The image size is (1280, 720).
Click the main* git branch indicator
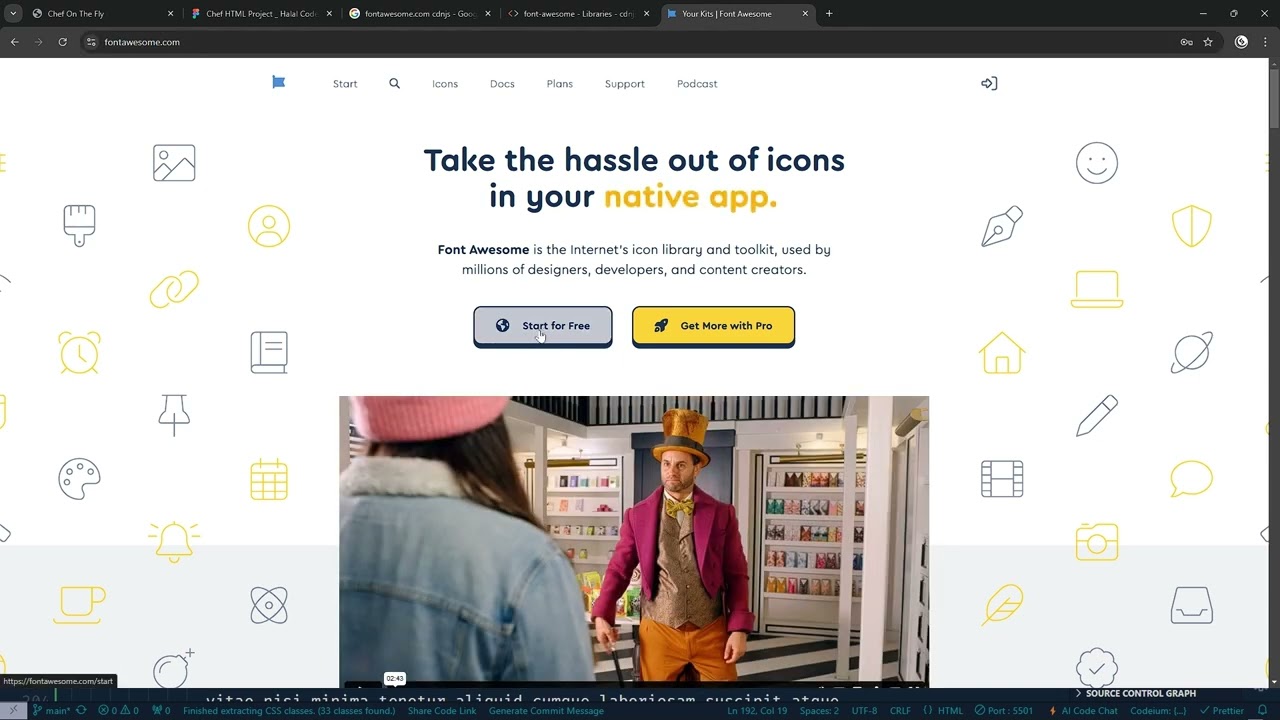(x=51, y=711)
